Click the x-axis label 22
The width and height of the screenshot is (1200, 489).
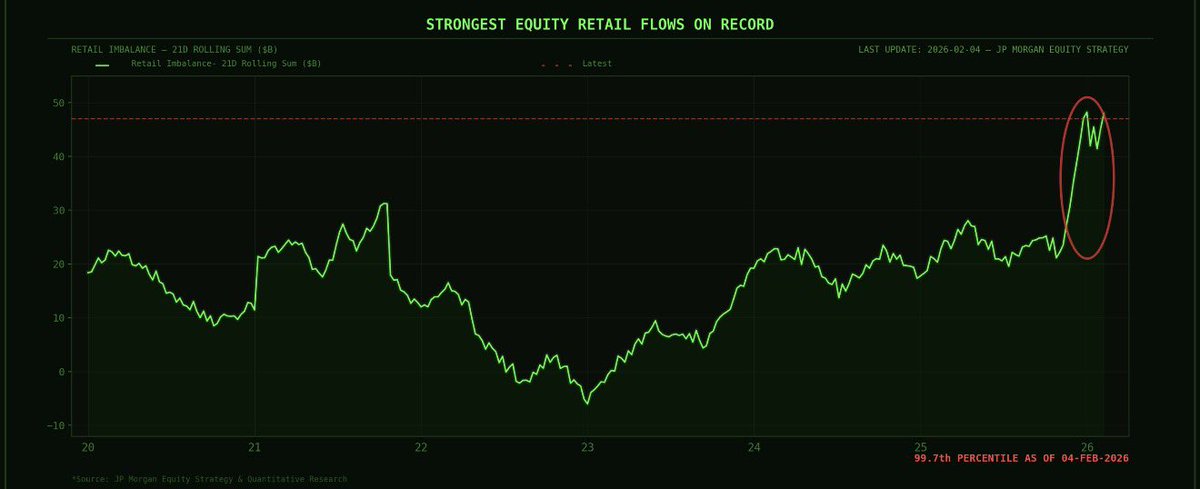[x=421, y=446]
